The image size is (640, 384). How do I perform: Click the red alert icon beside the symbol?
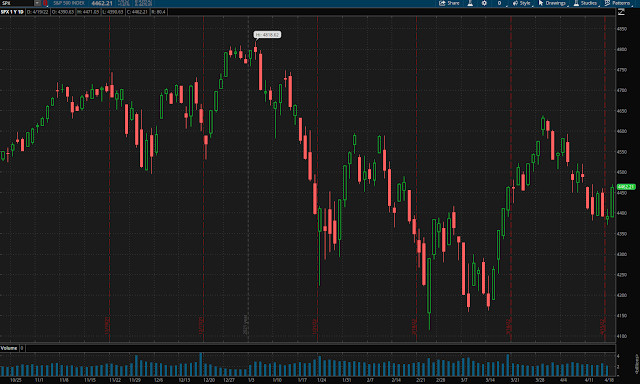(45, 3)
